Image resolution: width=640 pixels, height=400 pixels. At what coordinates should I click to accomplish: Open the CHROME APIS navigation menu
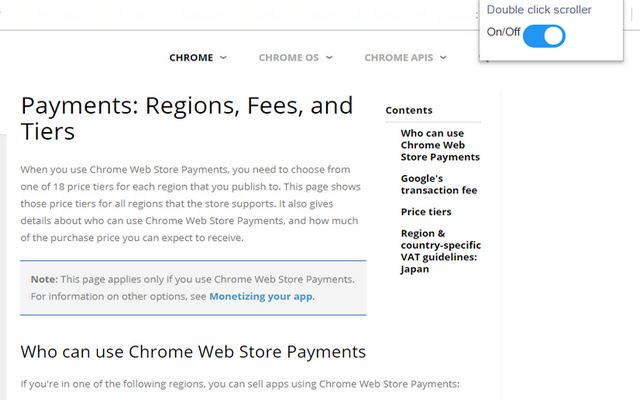[x=398, y=58]
